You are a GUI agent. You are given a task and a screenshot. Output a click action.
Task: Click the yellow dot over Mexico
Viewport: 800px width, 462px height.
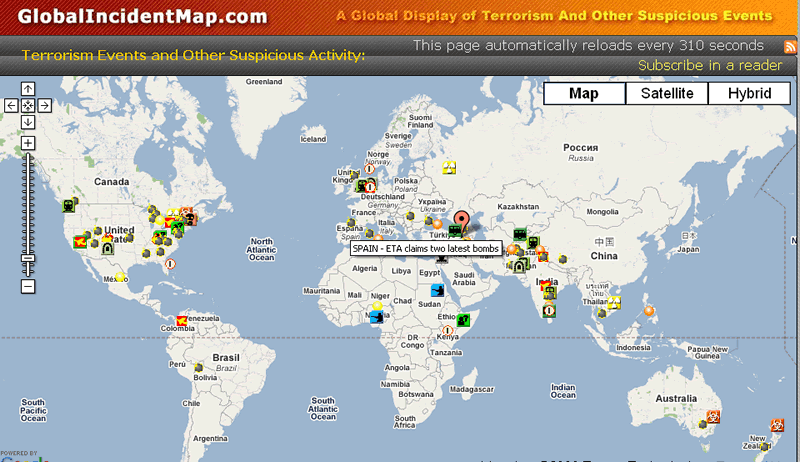pos(120,277)
